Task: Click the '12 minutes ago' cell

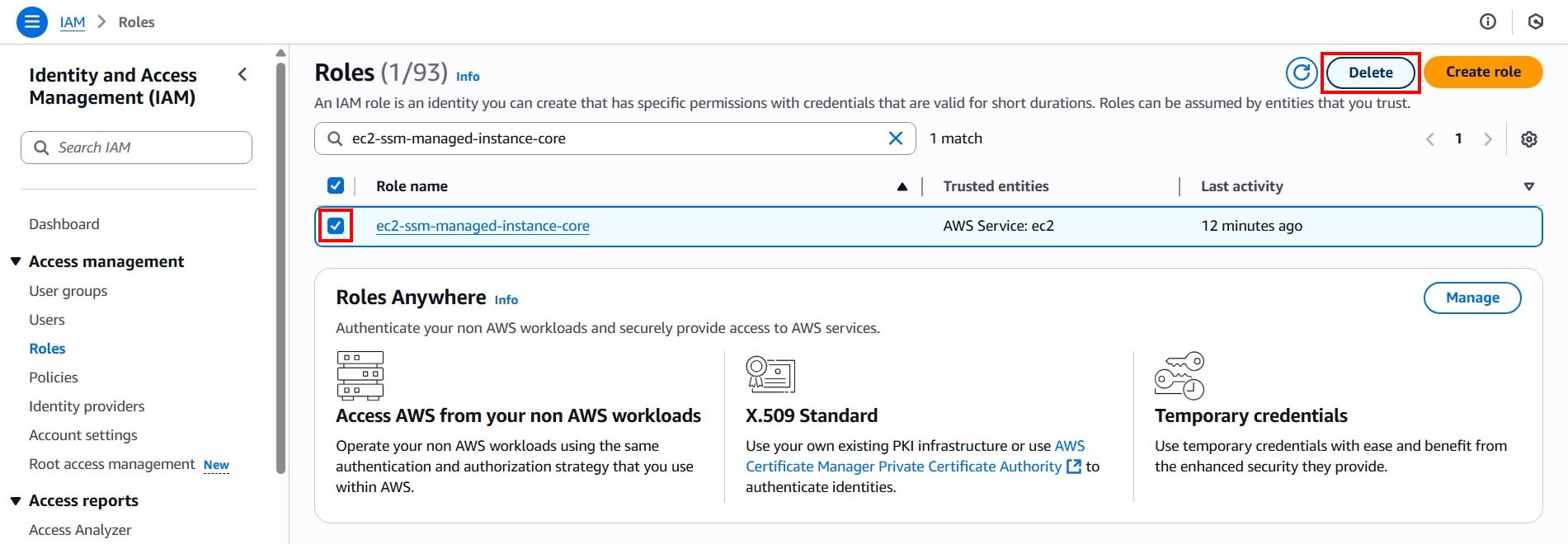Action: pos(1252,226)
